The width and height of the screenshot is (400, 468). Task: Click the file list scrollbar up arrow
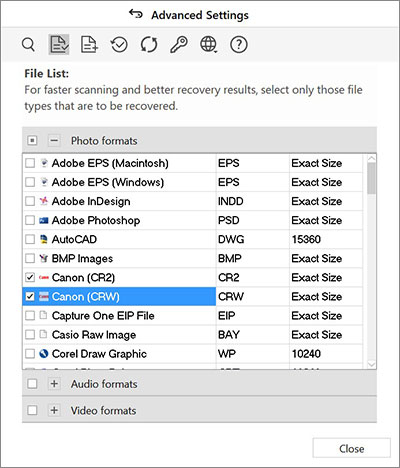(371, 158)
